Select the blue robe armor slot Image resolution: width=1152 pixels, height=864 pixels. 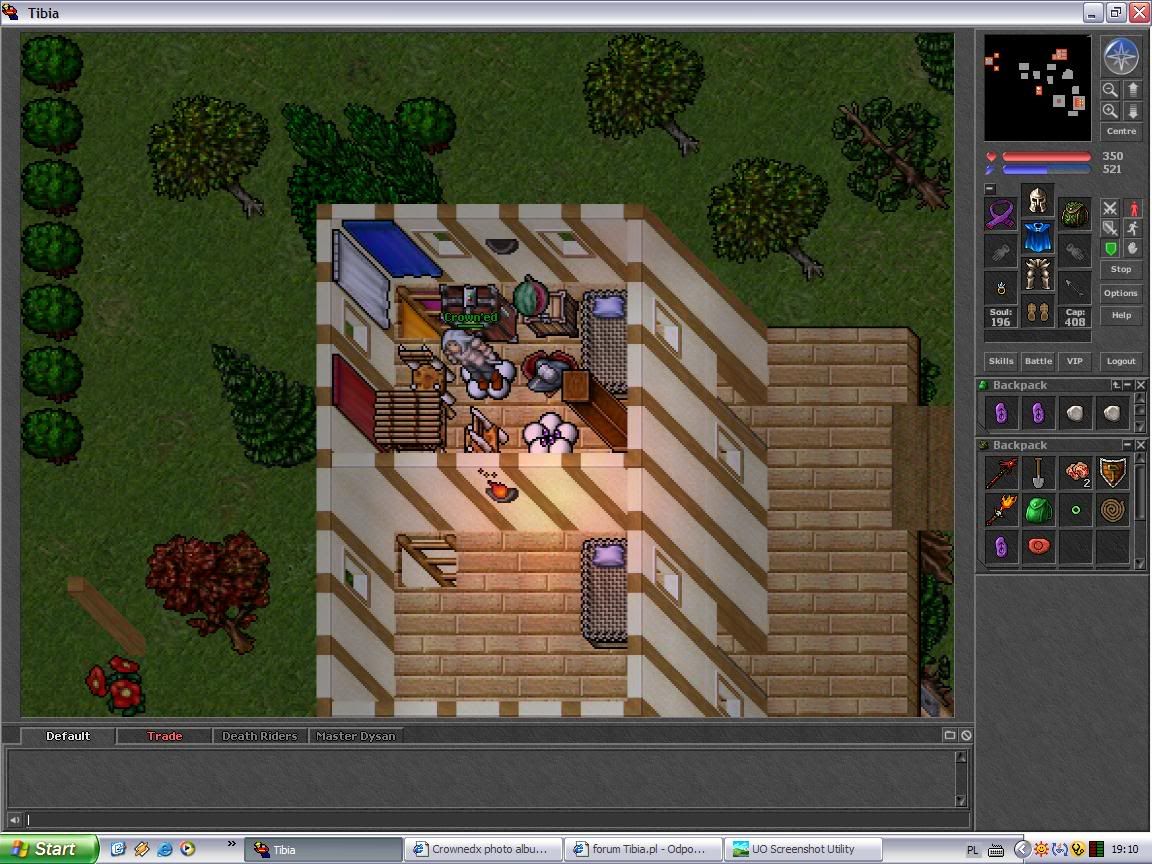pos(1037,237)
